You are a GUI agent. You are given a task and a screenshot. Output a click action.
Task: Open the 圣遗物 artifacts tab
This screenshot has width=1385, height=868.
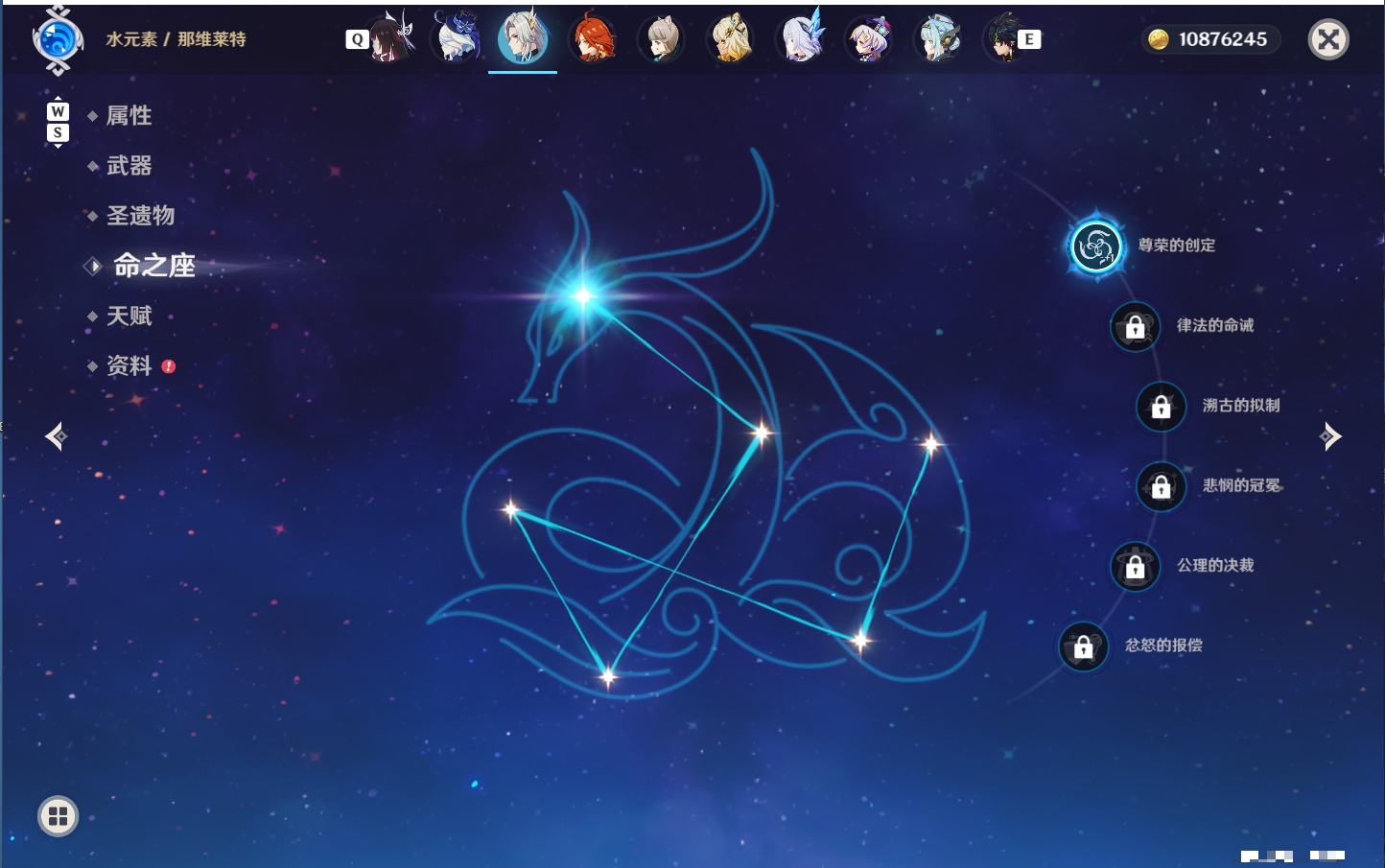pyautogui.click(x=140, y=216)
